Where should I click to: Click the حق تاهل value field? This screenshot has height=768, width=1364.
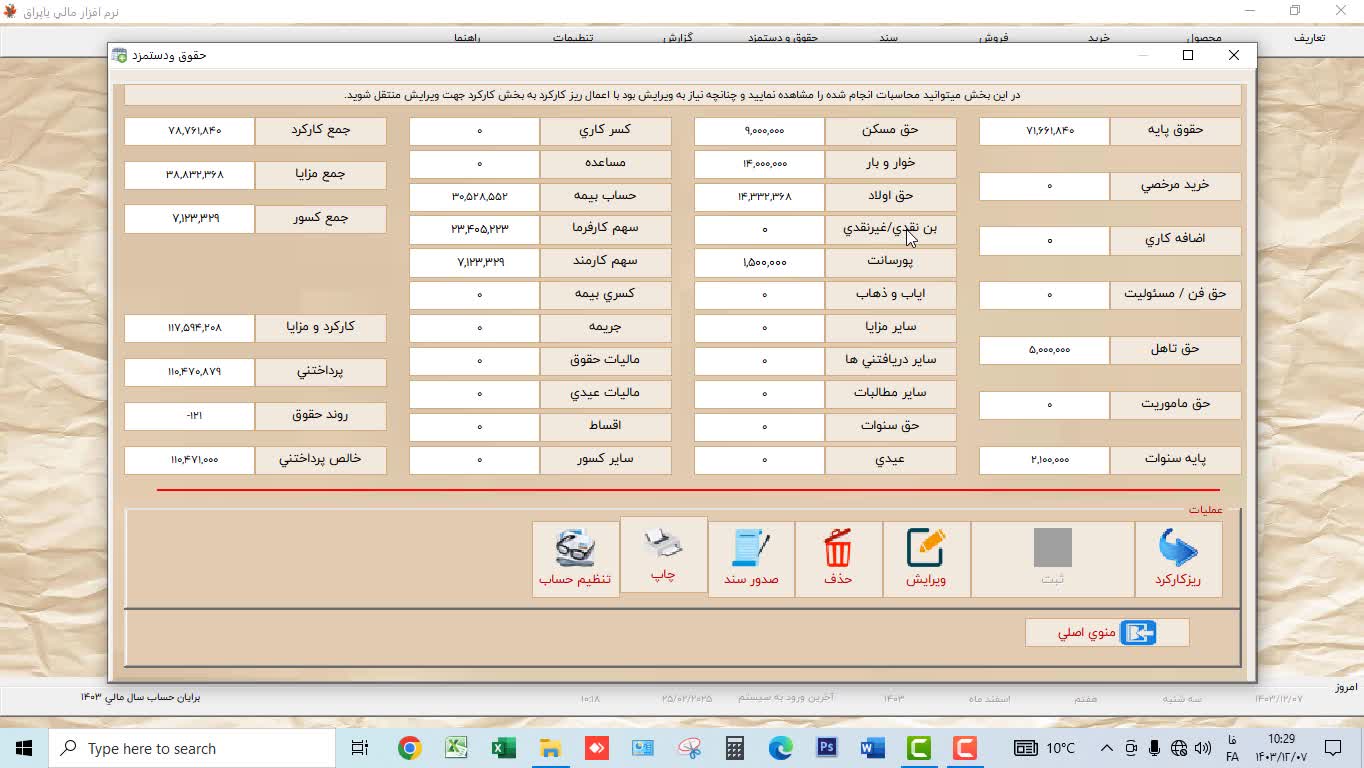[1044, 350]
